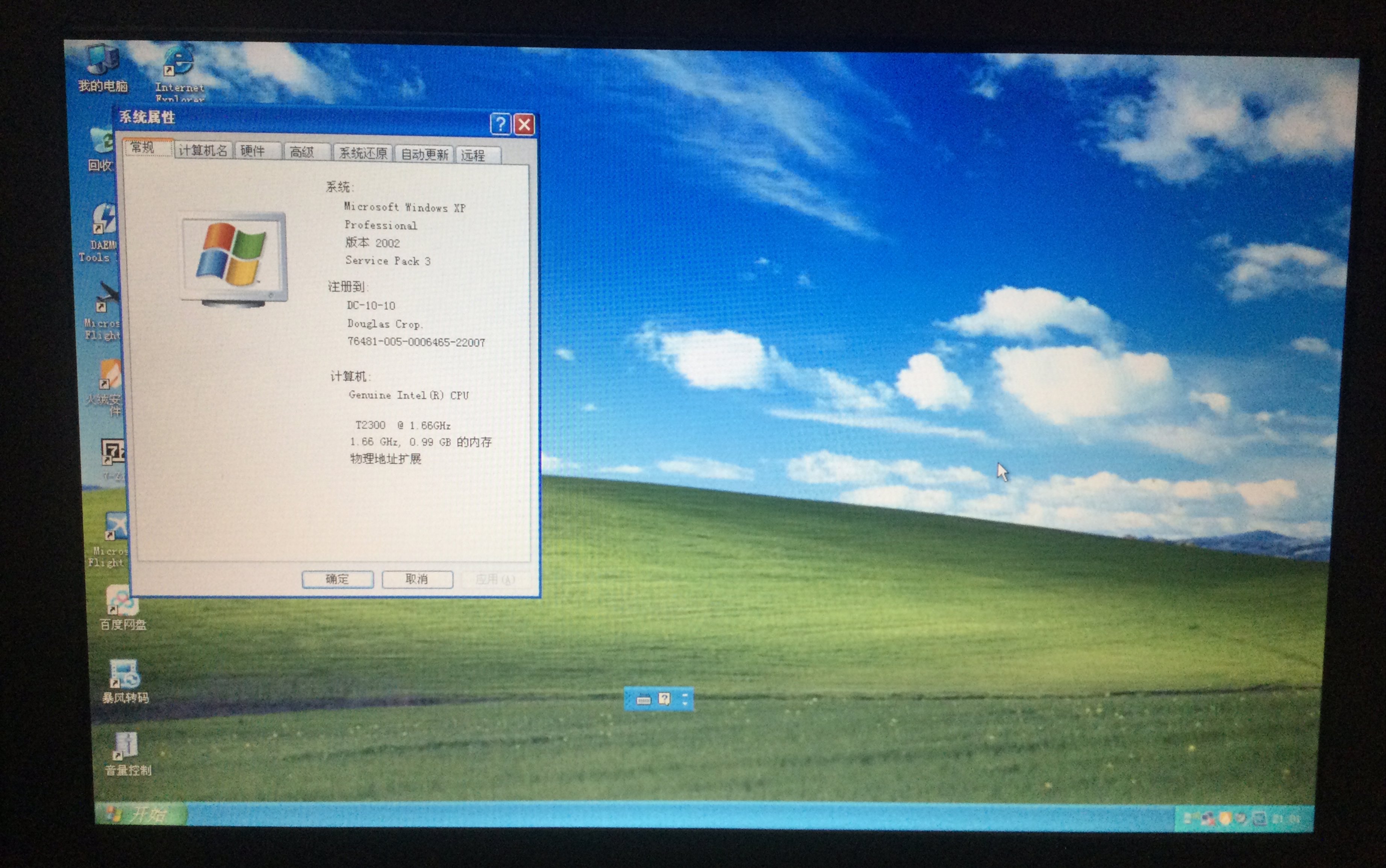Click the '1.66 GHz, 0.99 GB 的内存' text
Viewport: 1386px width, 868px height.
pos(421,442)
